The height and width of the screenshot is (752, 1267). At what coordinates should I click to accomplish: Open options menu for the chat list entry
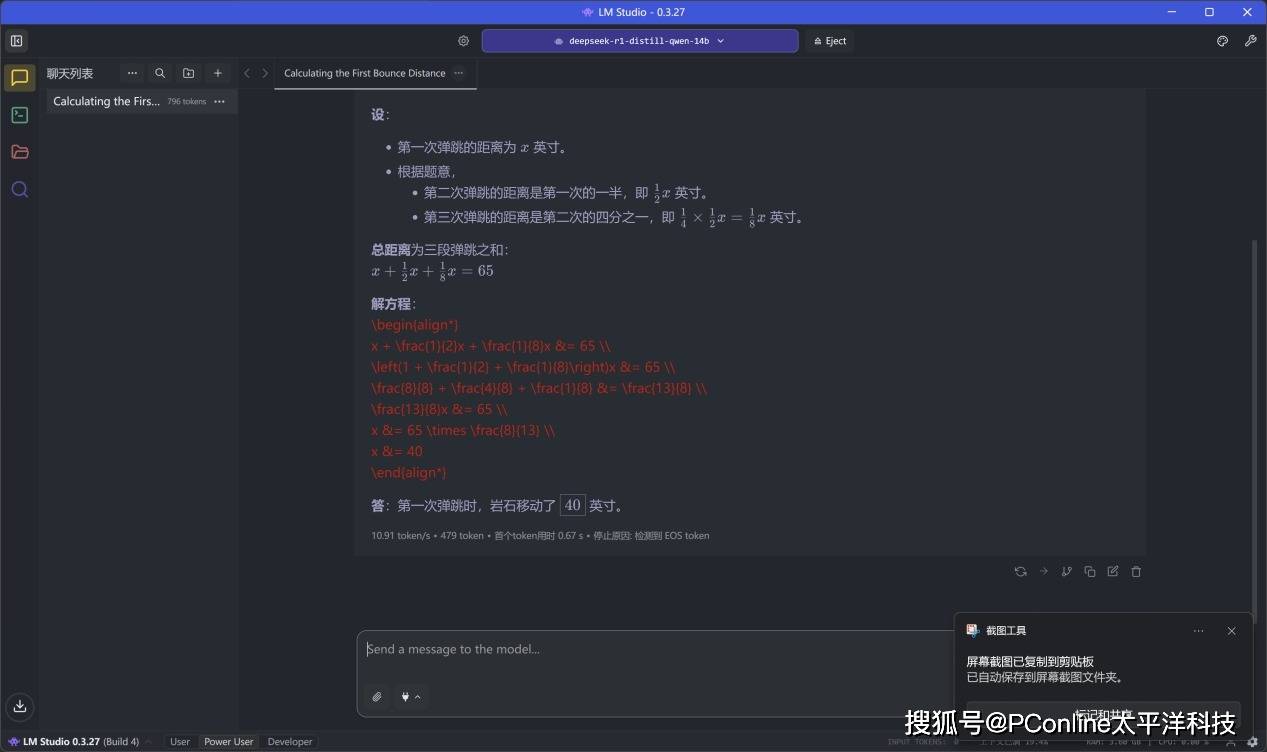219,101
